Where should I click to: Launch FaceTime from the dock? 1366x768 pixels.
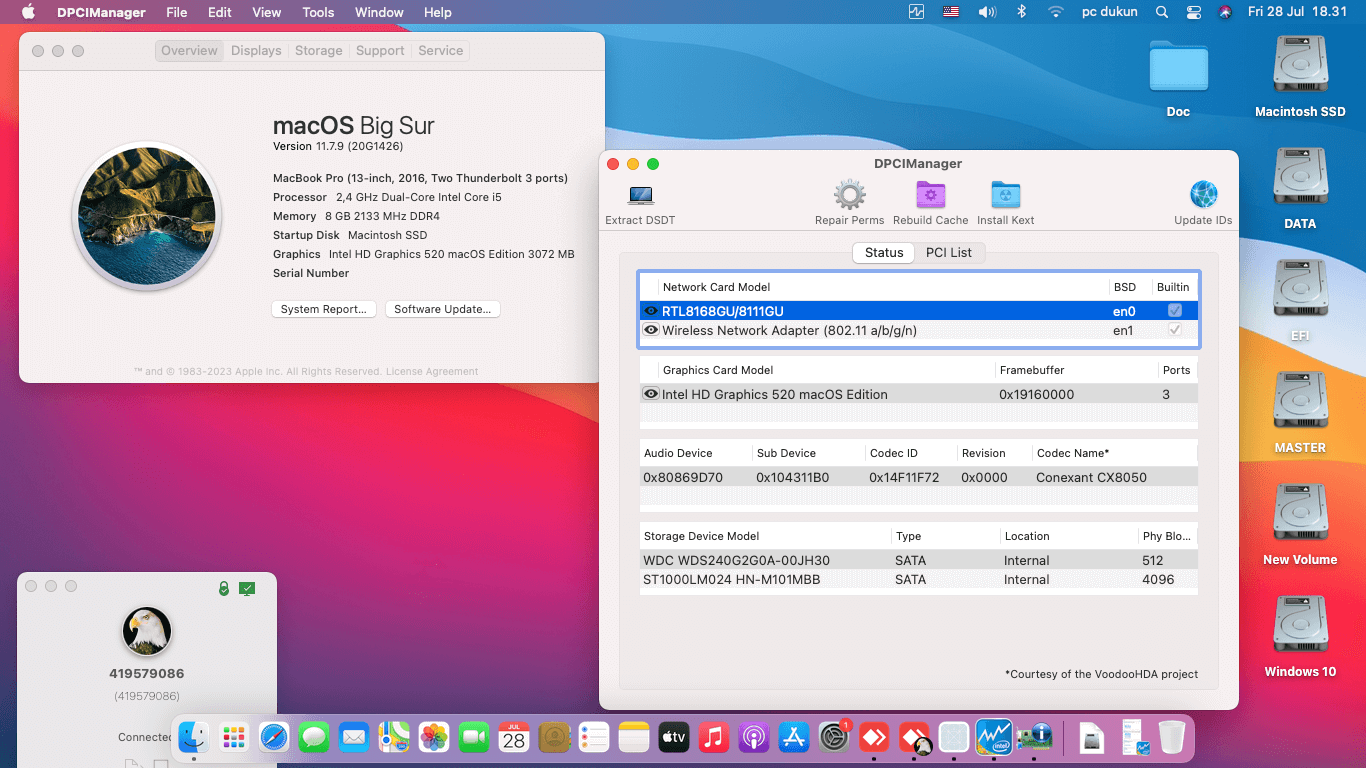click(x=474, y=738)
